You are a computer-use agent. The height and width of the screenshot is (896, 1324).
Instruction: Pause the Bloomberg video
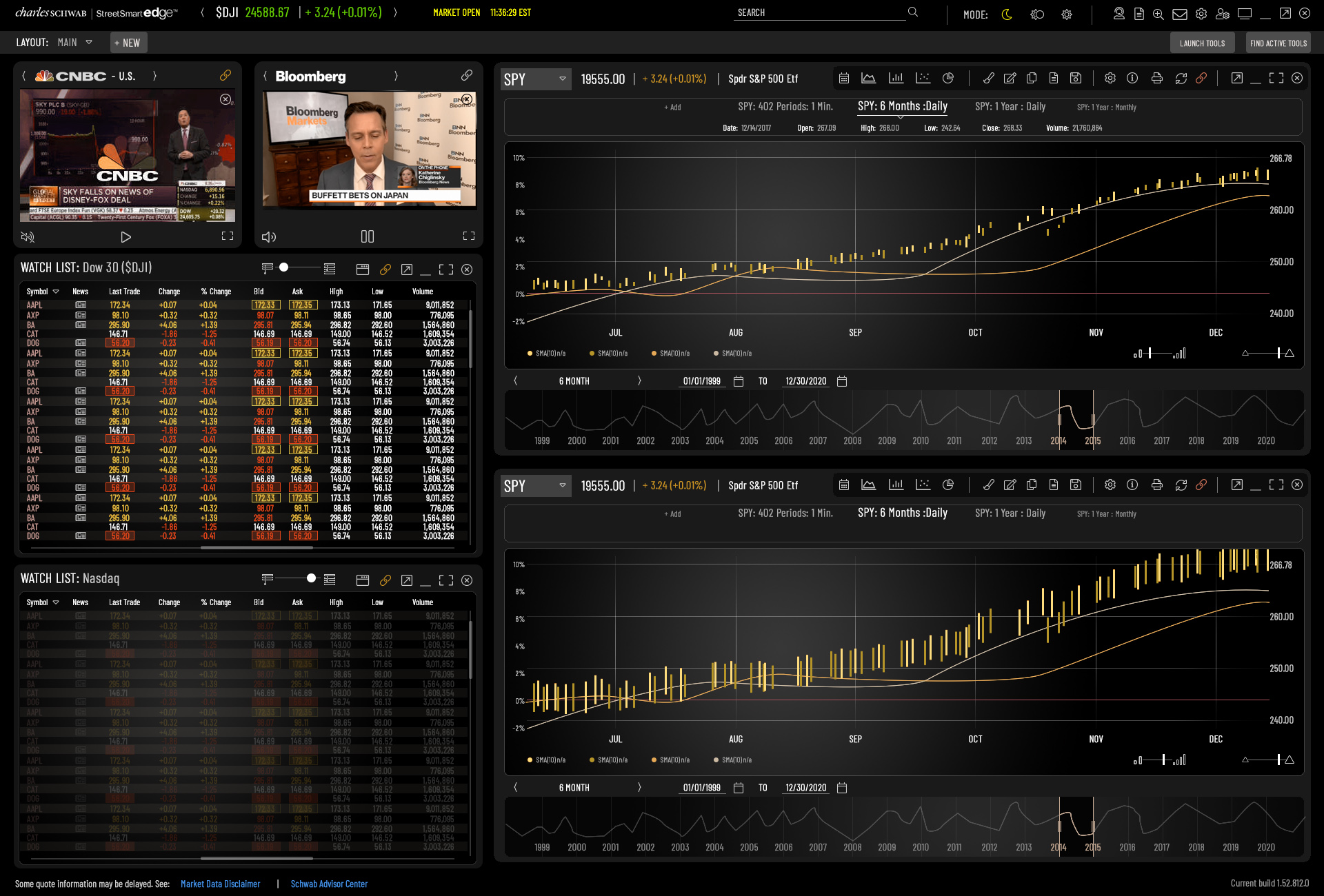click(x=368, y=237)
